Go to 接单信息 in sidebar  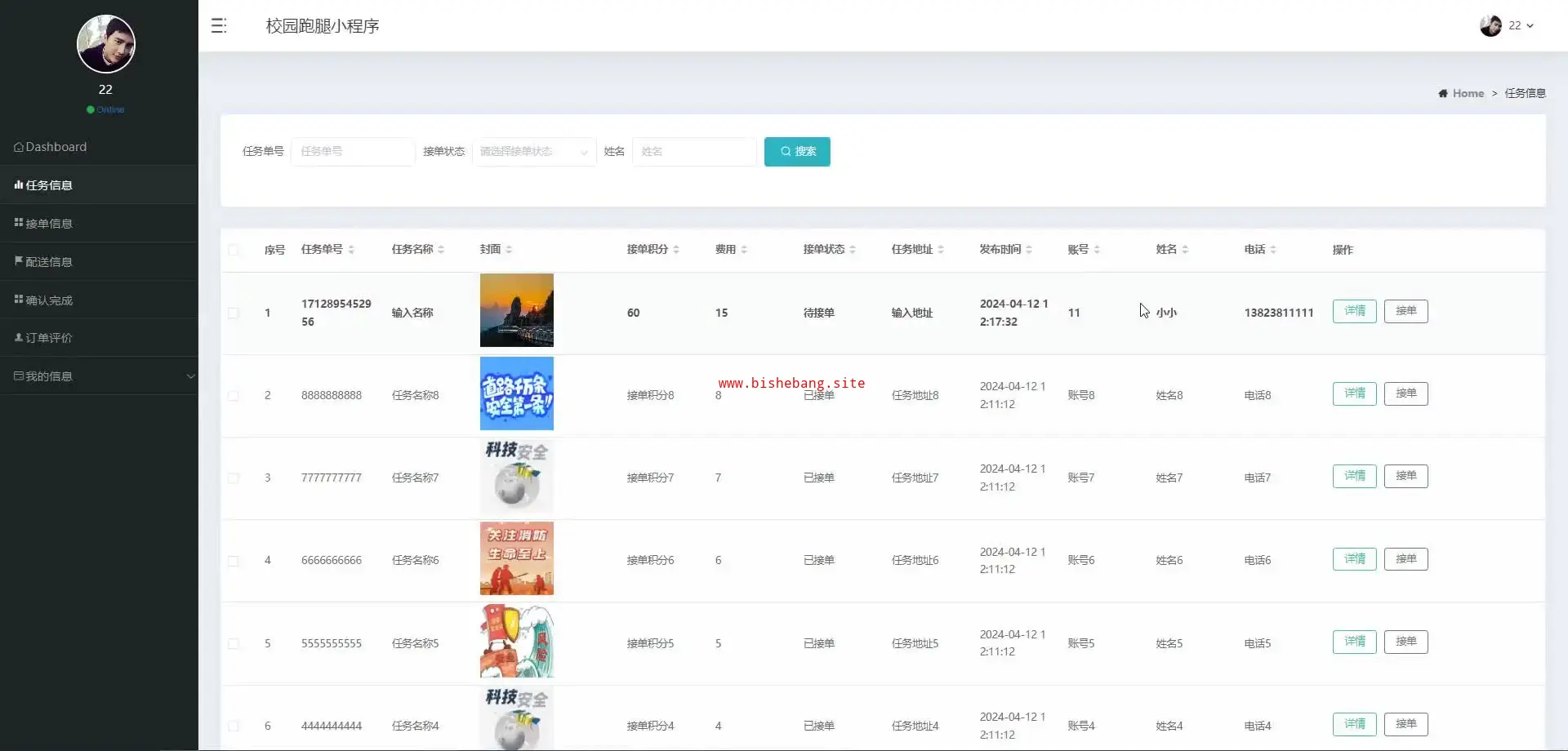(49, 224)
